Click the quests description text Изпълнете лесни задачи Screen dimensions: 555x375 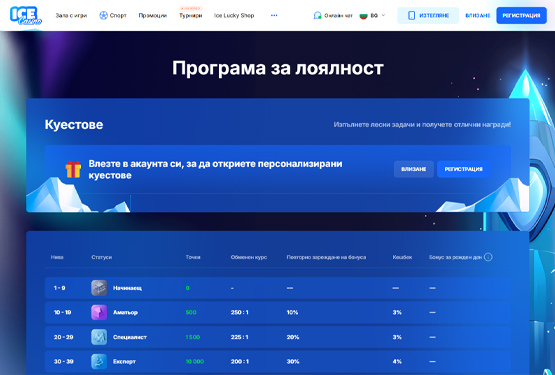tap(422, 125)
